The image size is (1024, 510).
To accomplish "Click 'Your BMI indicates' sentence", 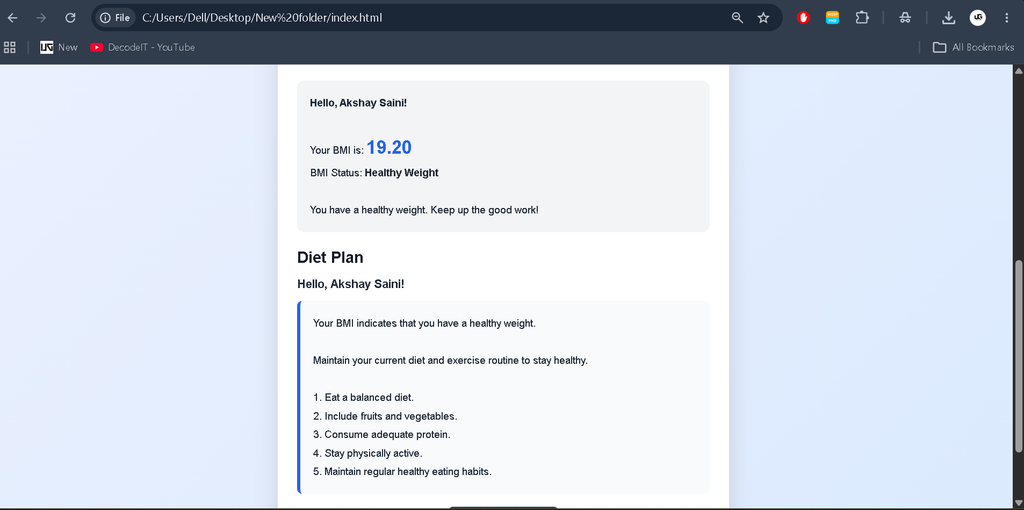I will coord(424,323).
